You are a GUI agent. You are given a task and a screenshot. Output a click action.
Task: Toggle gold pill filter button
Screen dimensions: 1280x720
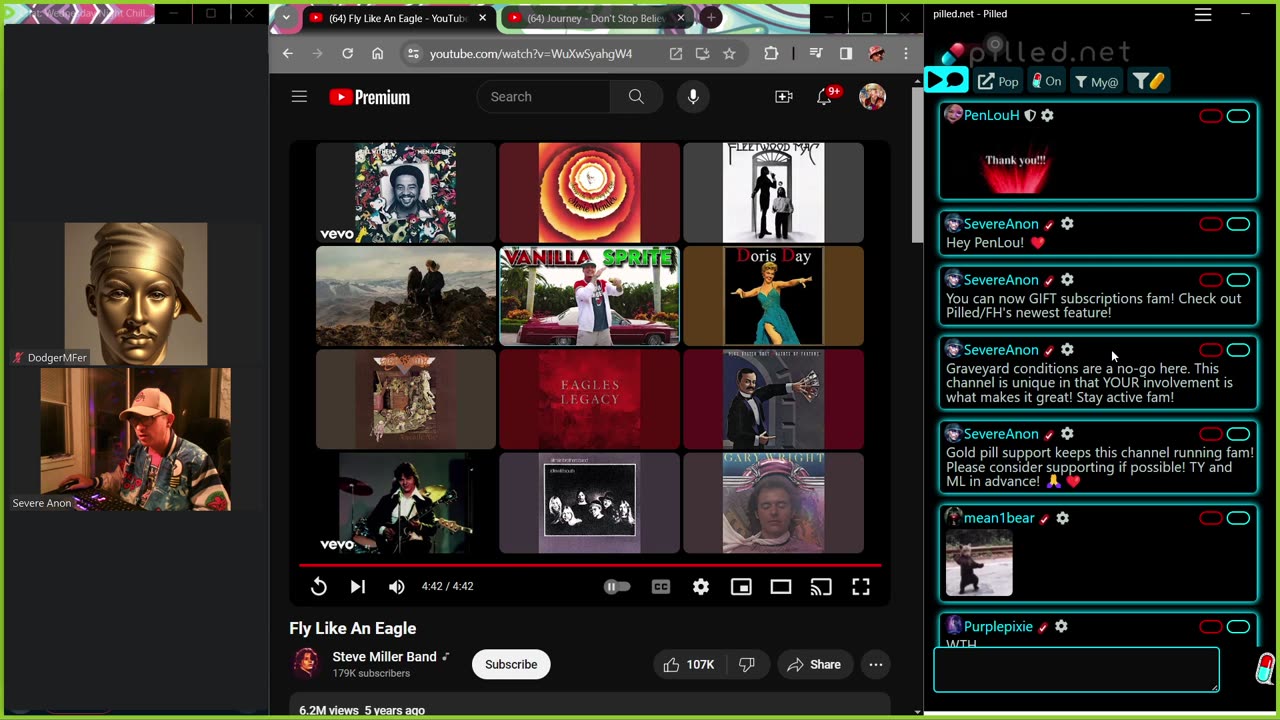(1149, 81)
